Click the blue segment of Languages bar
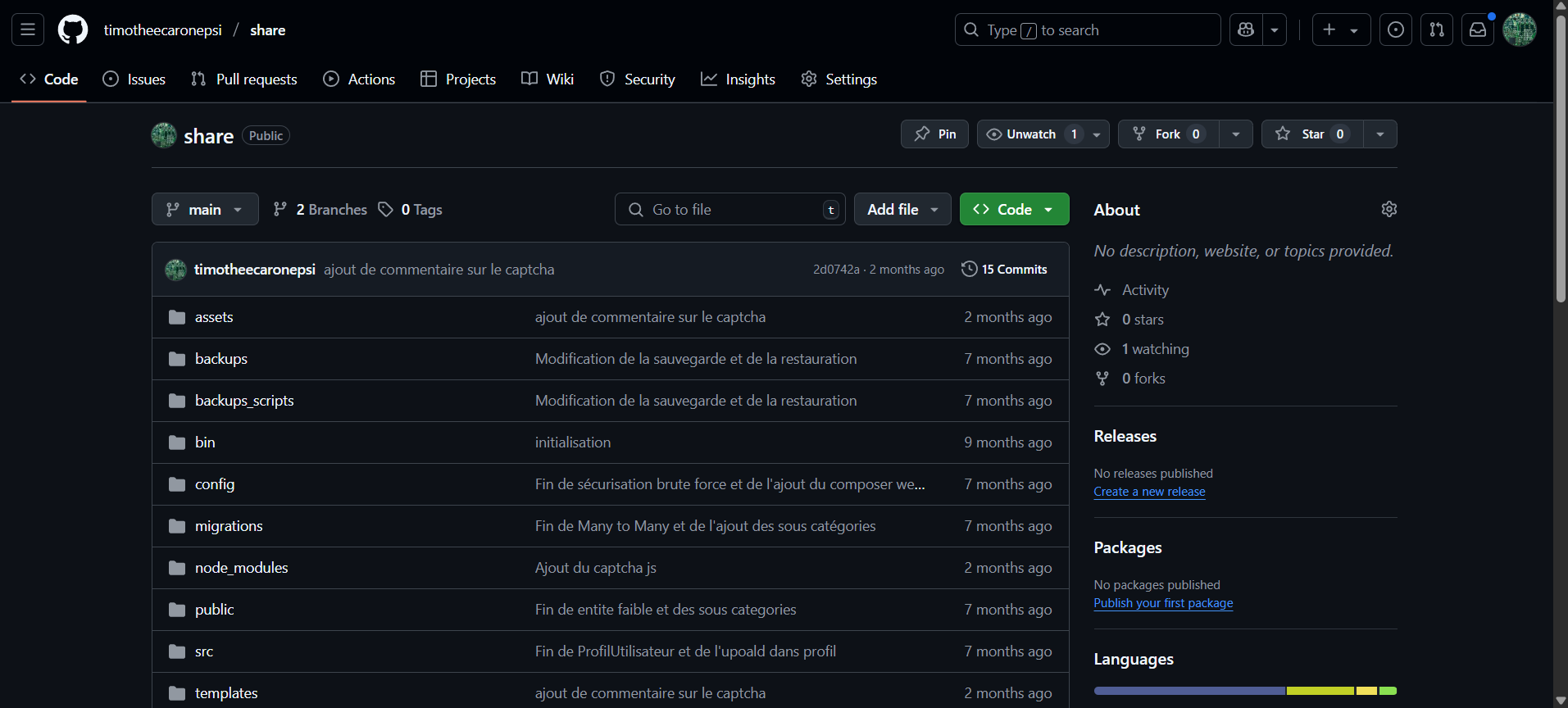The height and width of the screenshot is (708, 1568). coord(1188,691)
